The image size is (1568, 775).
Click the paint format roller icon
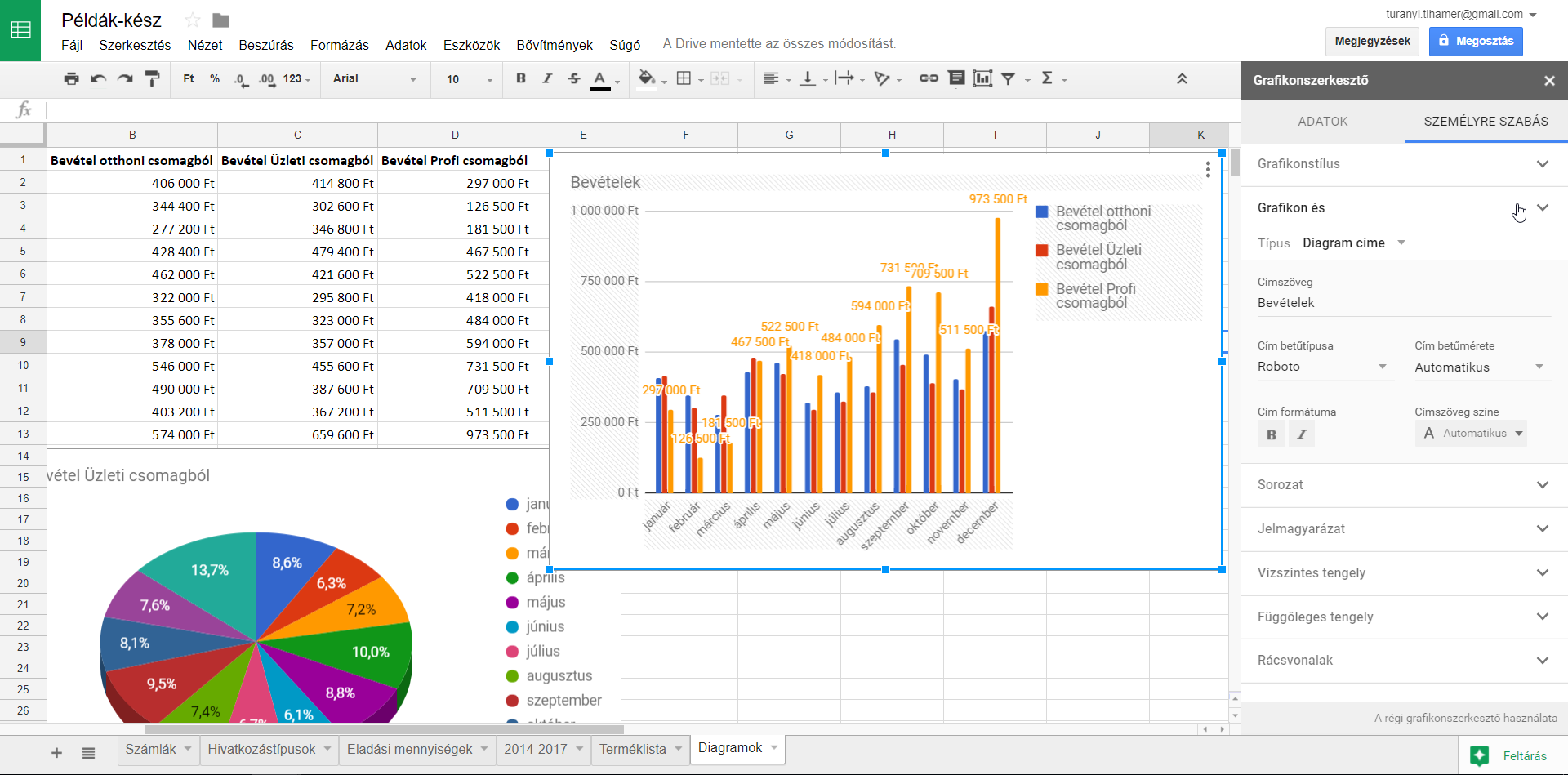152,79
